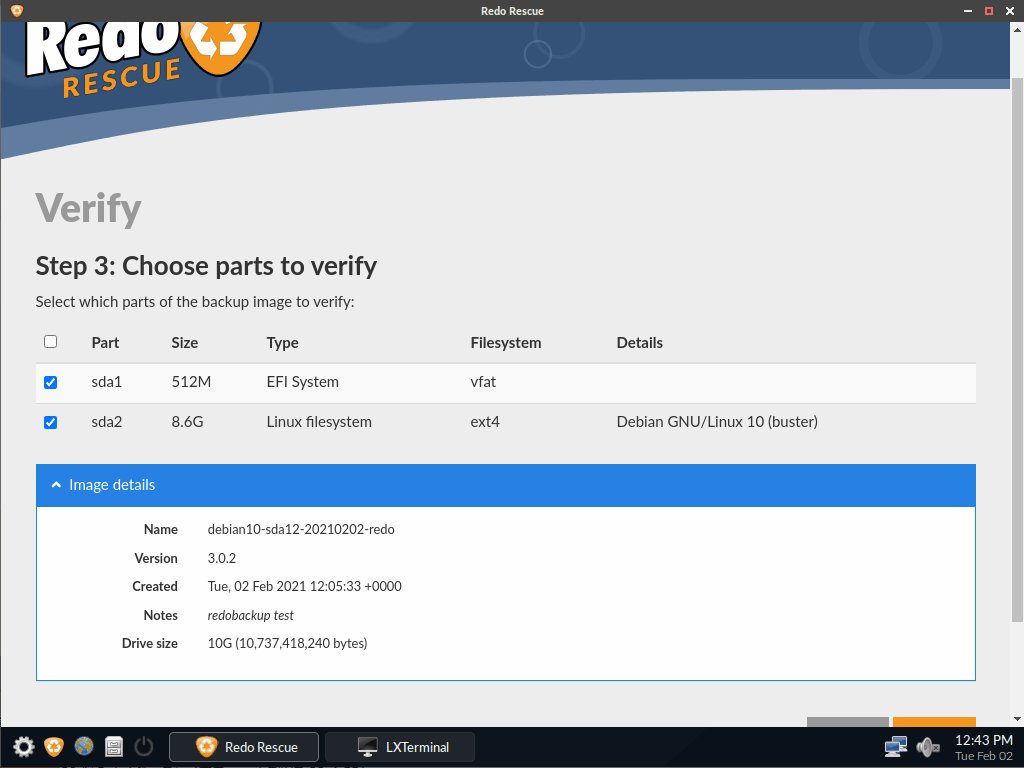
Task: Uncheck the sda2 partition checkbox
Action: pos(50,423)
